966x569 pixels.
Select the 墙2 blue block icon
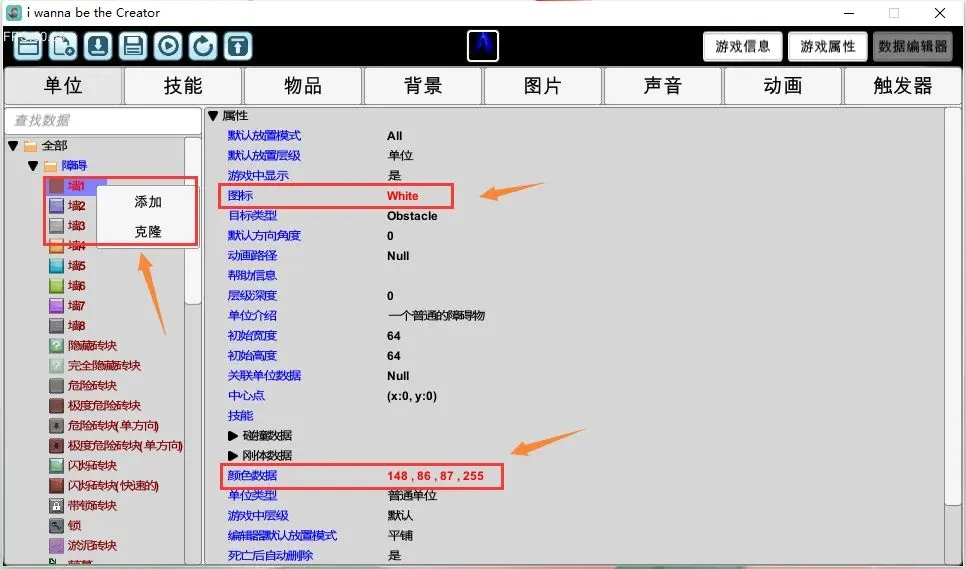click(57, 206)
